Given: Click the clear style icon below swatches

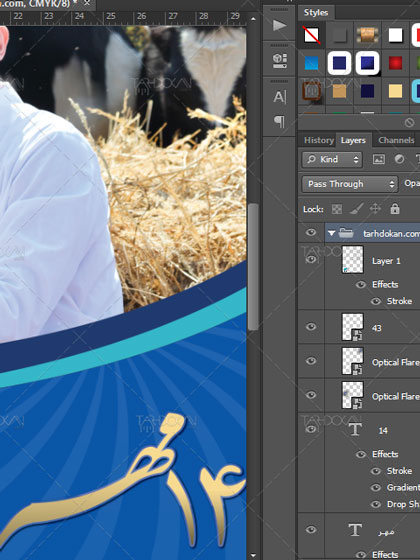Looking at the screenshot, I should (409, 123).
